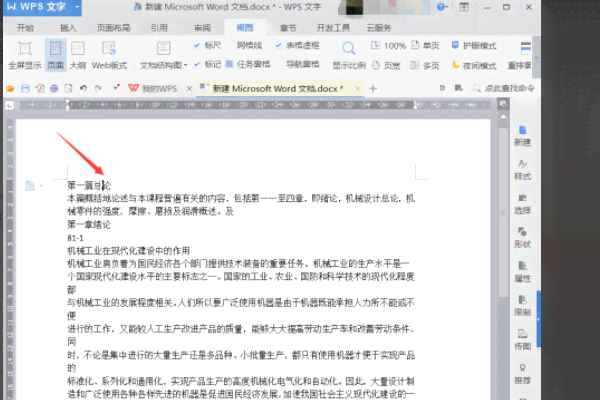Open the 限制 restrict editing side panel
The image size is (600, 400).
[522, 305]
